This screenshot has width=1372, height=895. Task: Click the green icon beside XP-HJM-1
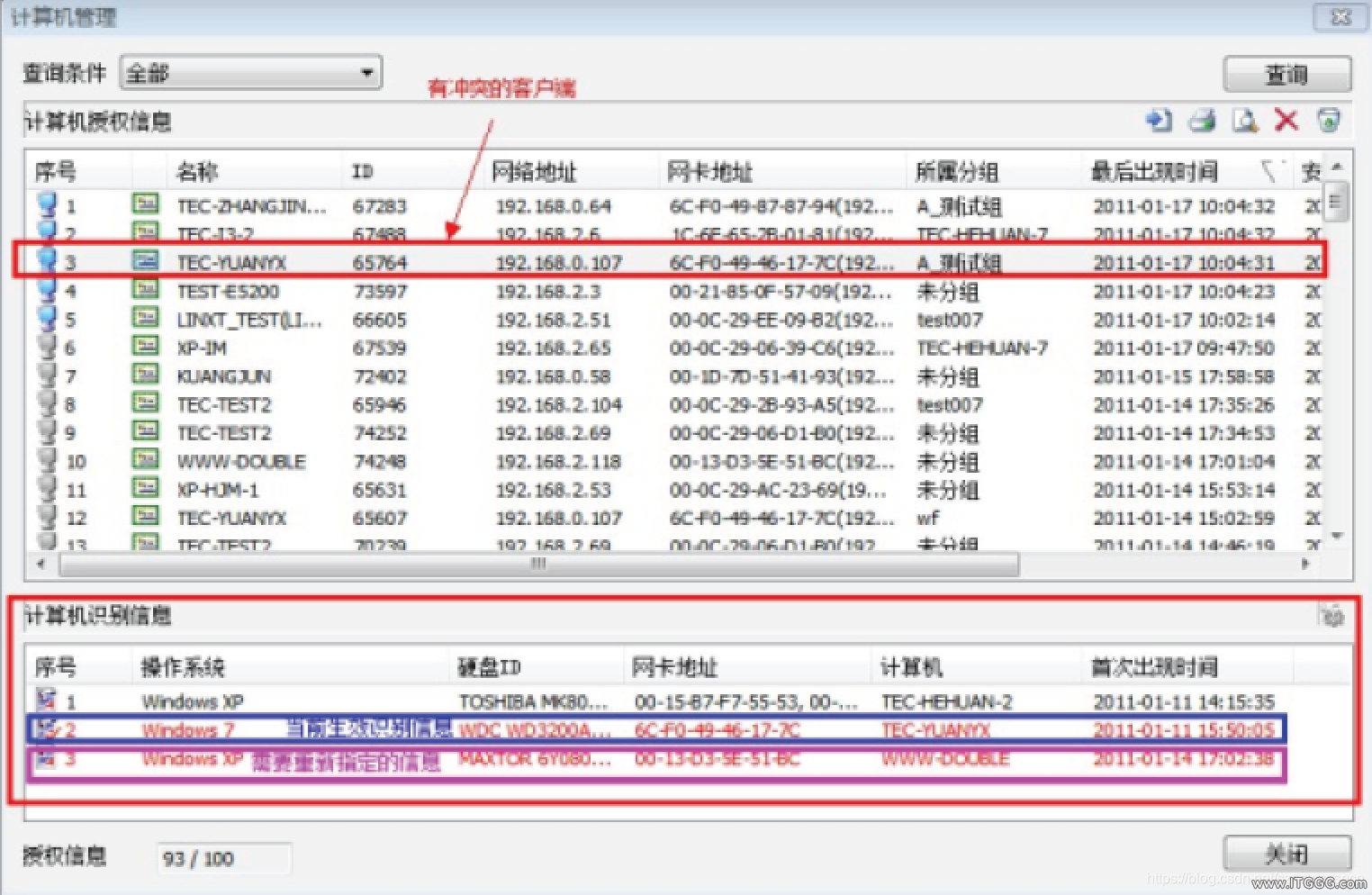click(145, 489)
